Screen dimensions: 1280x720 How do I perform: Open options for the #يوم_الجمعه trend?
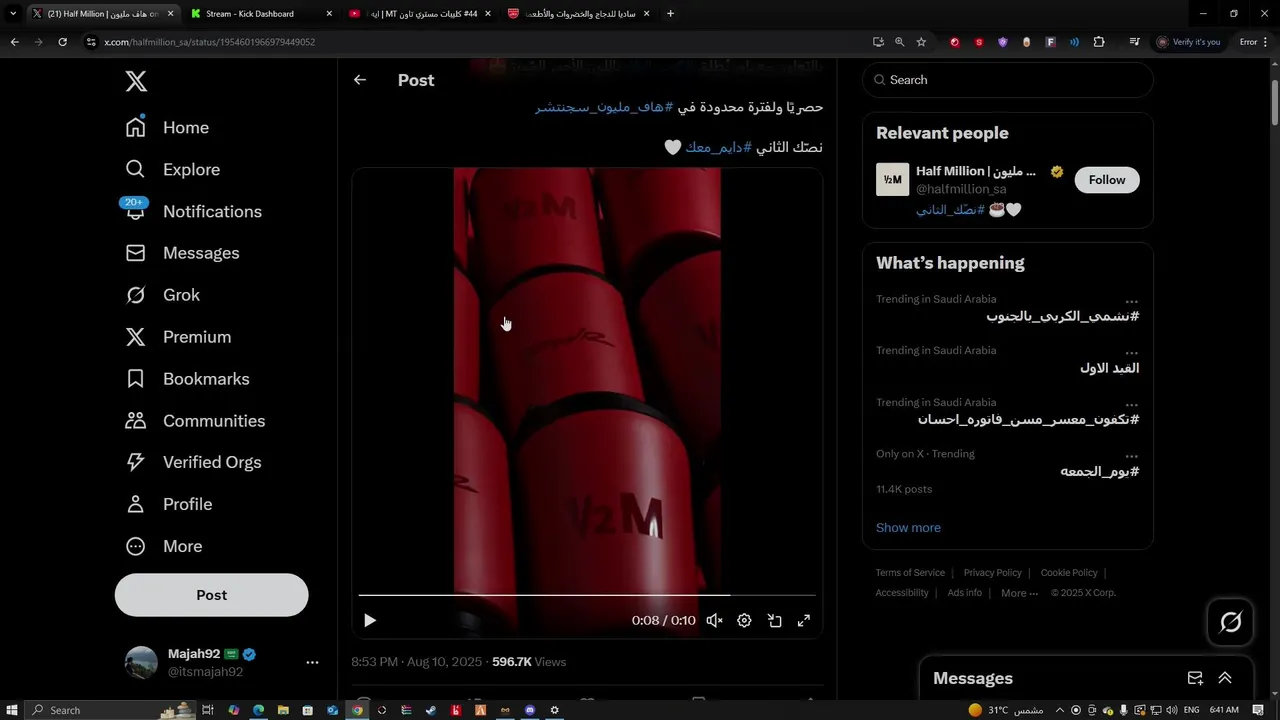pos(1131,456)
